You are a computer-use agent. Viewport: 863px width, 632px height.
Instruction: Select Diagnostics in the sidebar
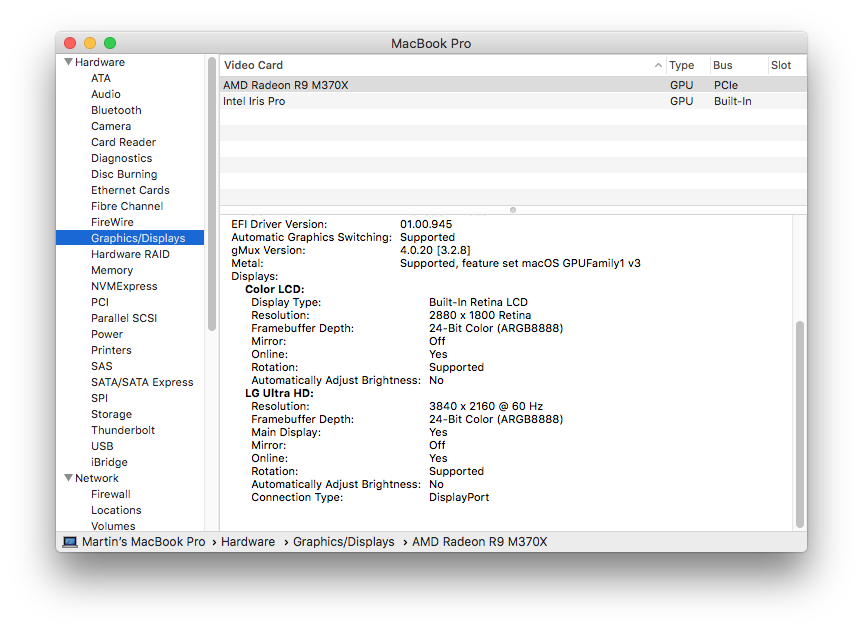pyautogui.click(x=121, y=158)
